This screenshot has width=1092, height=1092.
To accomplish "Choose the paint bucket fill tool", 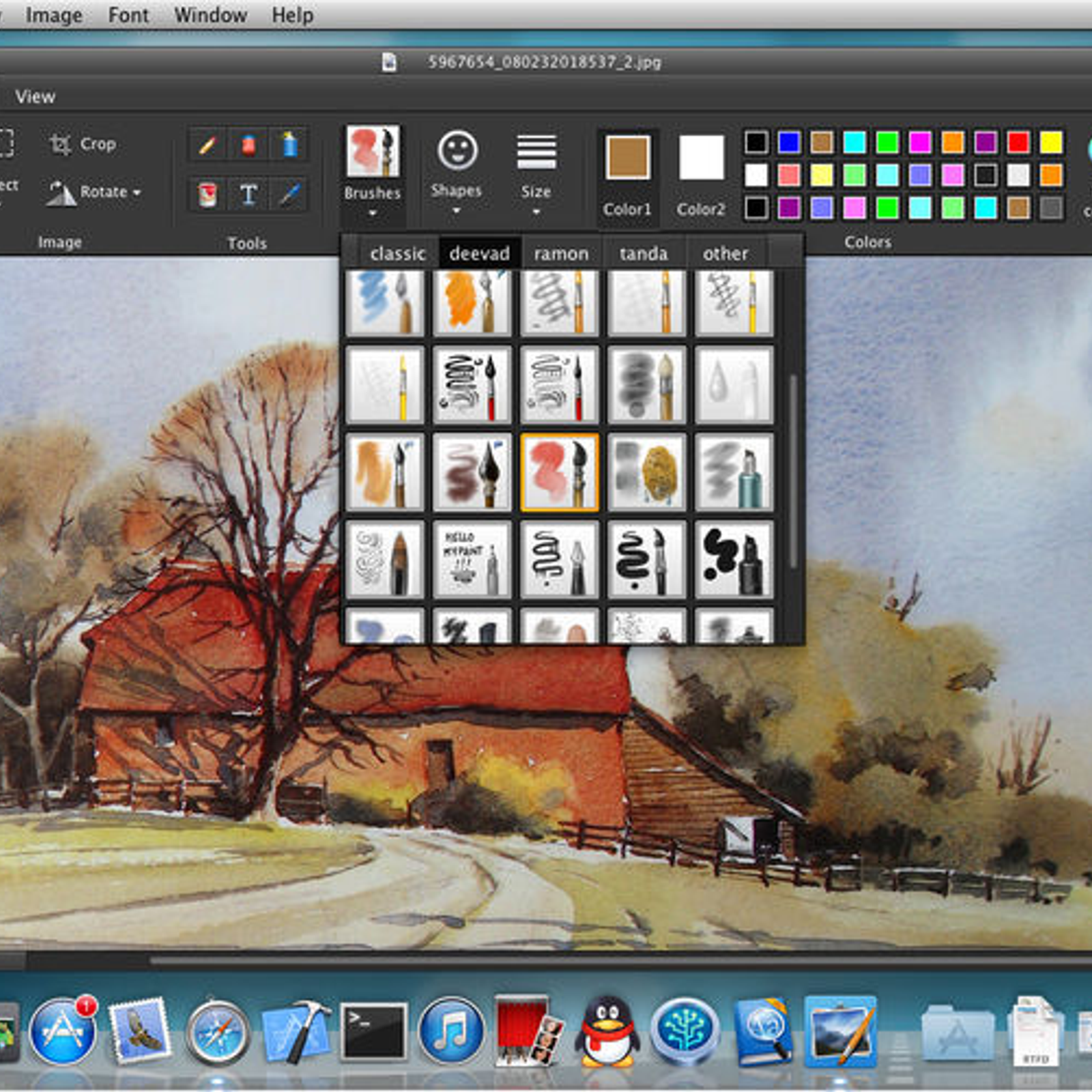I will click(x=207, y=195).
